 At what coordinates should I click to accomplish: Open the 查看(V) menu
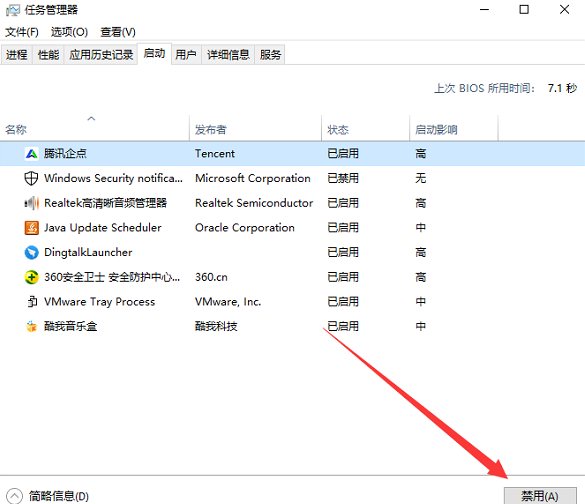point(118,32)
